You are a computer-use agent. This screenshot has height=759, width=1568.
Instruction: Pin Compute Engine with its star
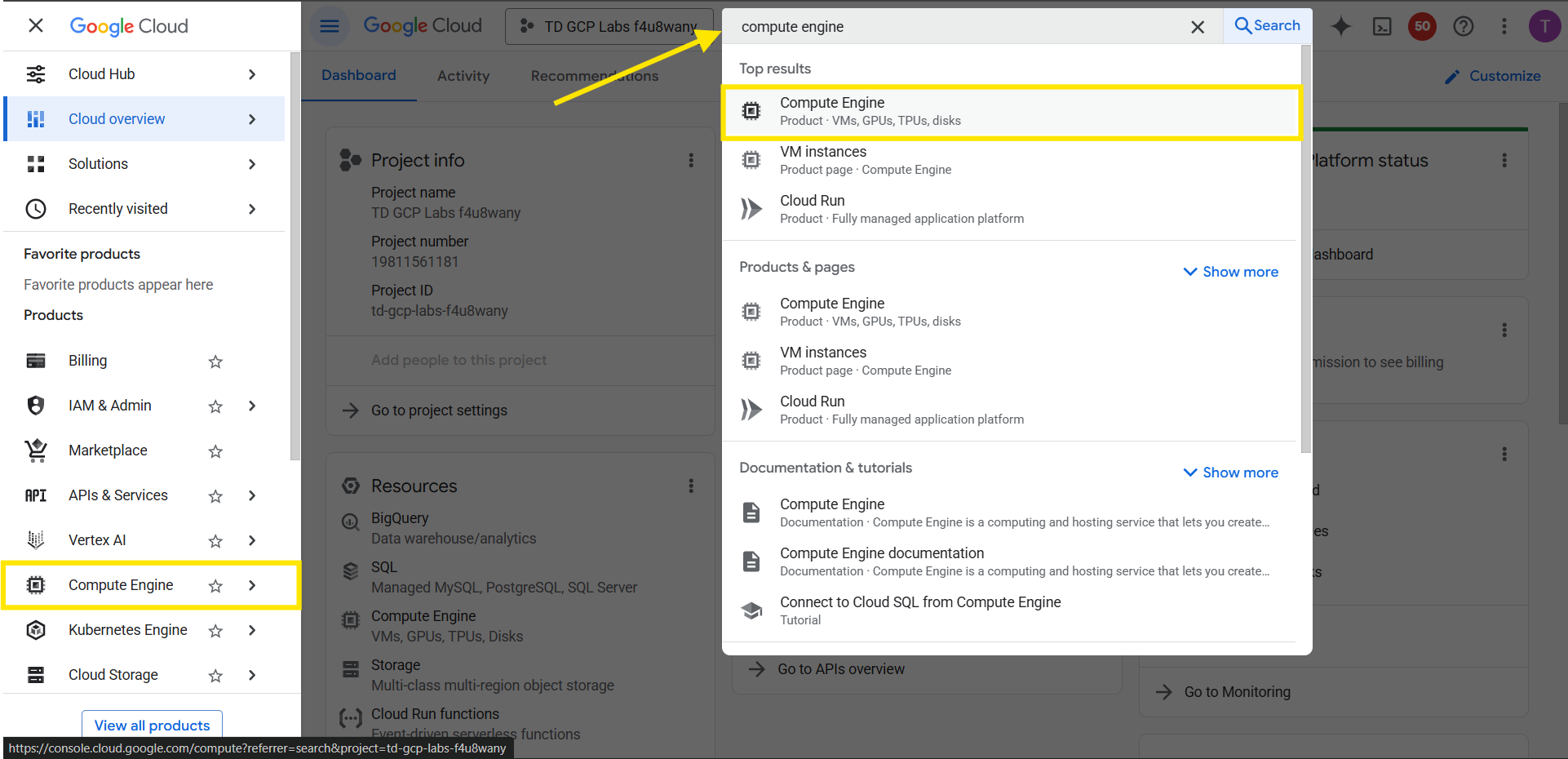215,586
